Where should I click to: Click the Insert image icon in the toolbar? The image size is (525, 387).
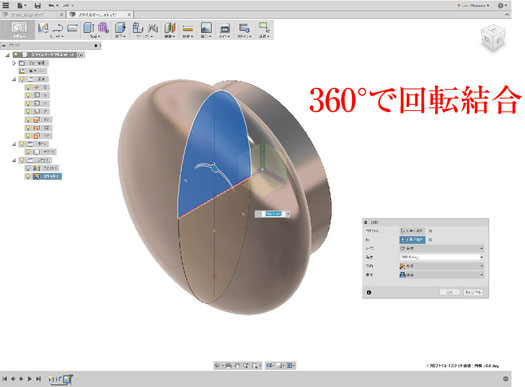pyautogui.click(x=206, y=28)
